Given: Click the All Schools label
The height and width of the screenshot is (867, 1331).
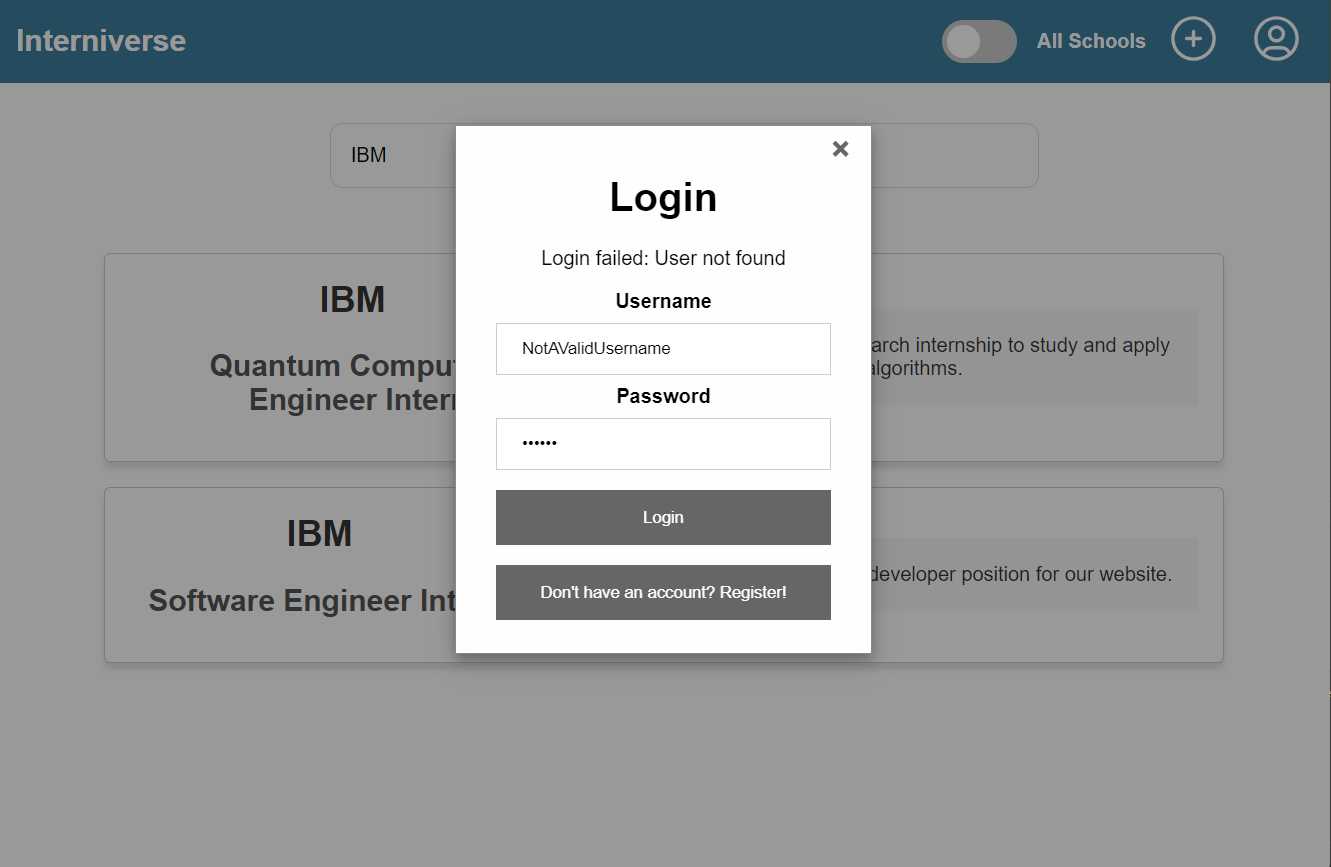Looking at the screenshot, I should coord(1091,41).
